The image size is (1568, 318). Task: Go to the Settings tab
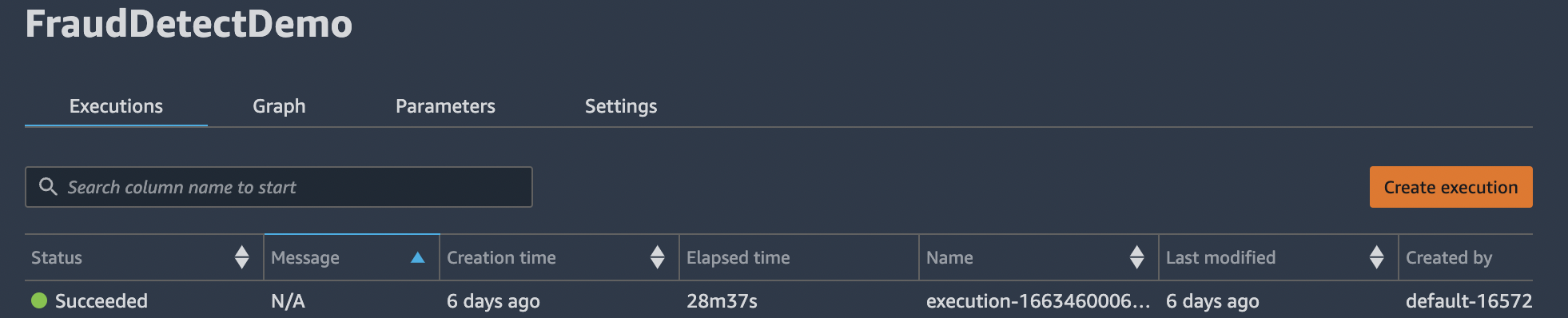click(621, 106)
